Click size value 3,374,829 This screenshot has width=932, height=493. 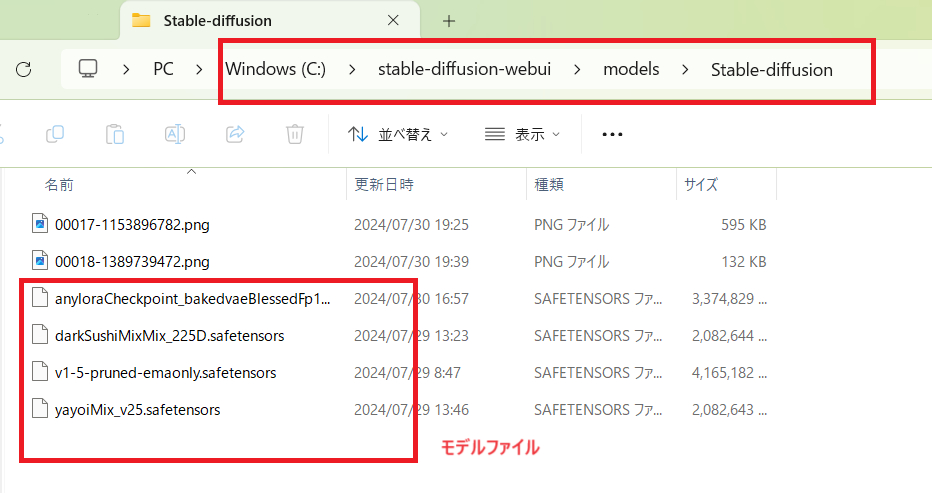pyautogui.click(x=729, y=299)
